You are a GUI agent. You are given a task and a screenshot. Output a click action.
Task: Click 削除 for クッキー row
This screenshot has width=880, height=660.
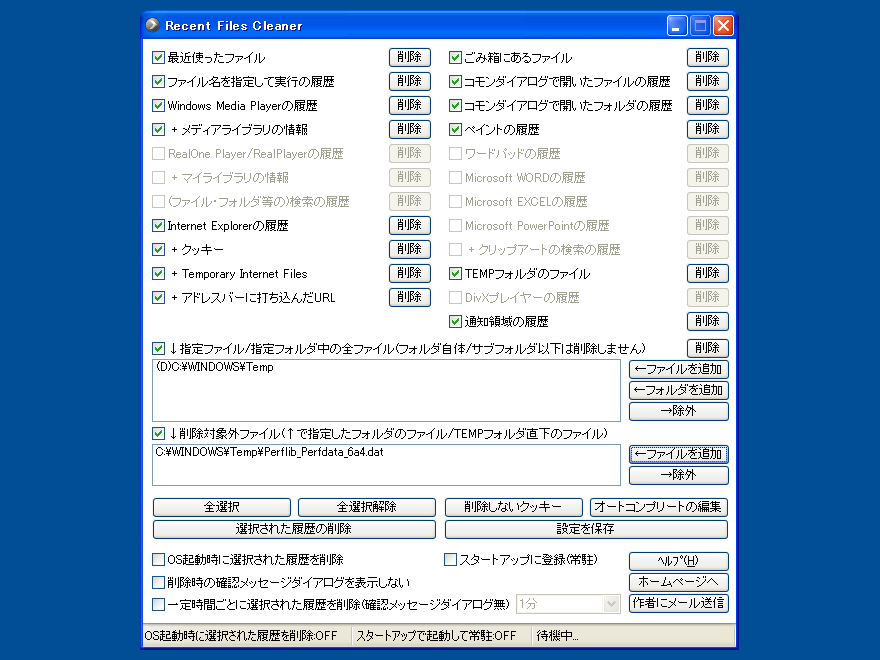point(410,249)
